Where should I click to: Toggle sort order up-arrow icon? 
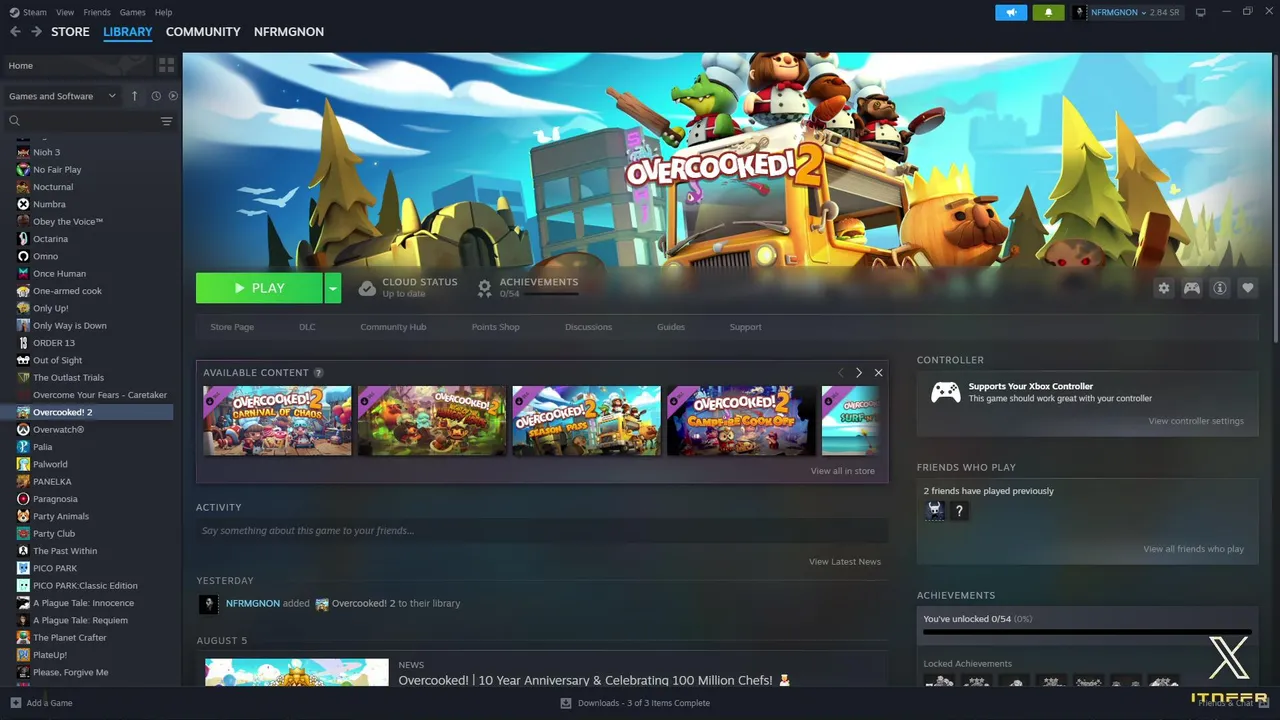click(x=135, y=96)
